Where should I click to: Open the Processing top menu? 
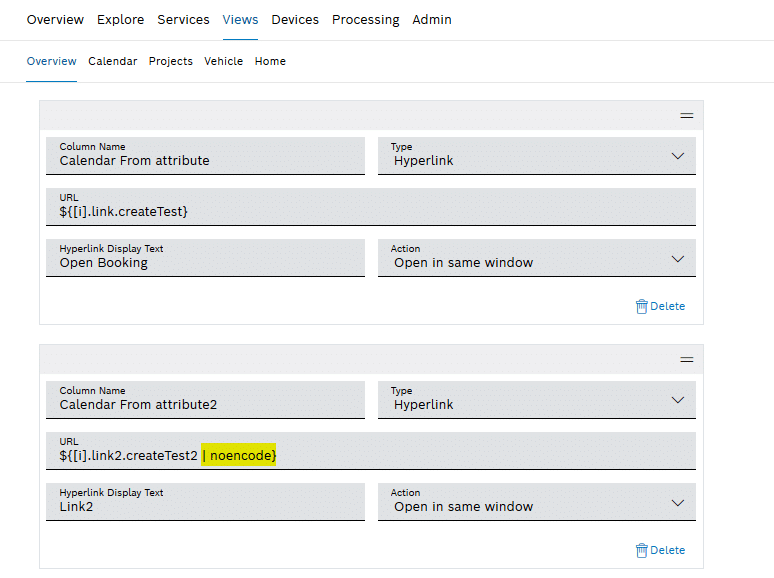365,20
